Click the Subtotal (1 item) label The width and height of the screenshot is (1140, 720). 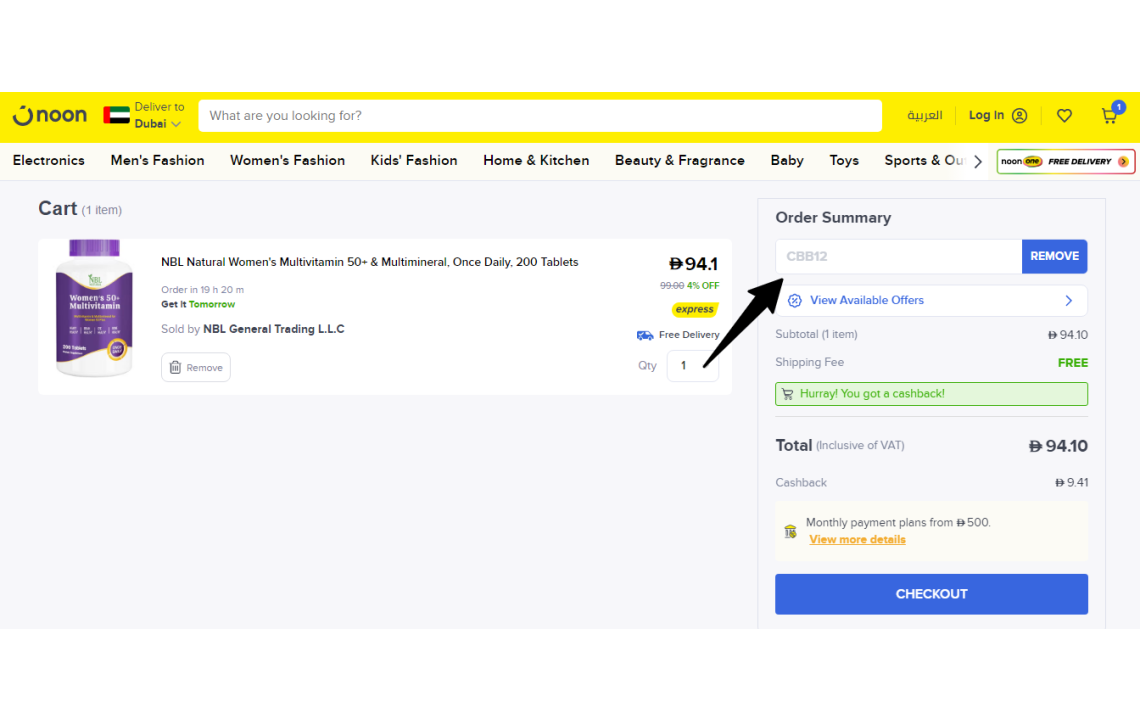pyautogui.click(x=816, y=335)
